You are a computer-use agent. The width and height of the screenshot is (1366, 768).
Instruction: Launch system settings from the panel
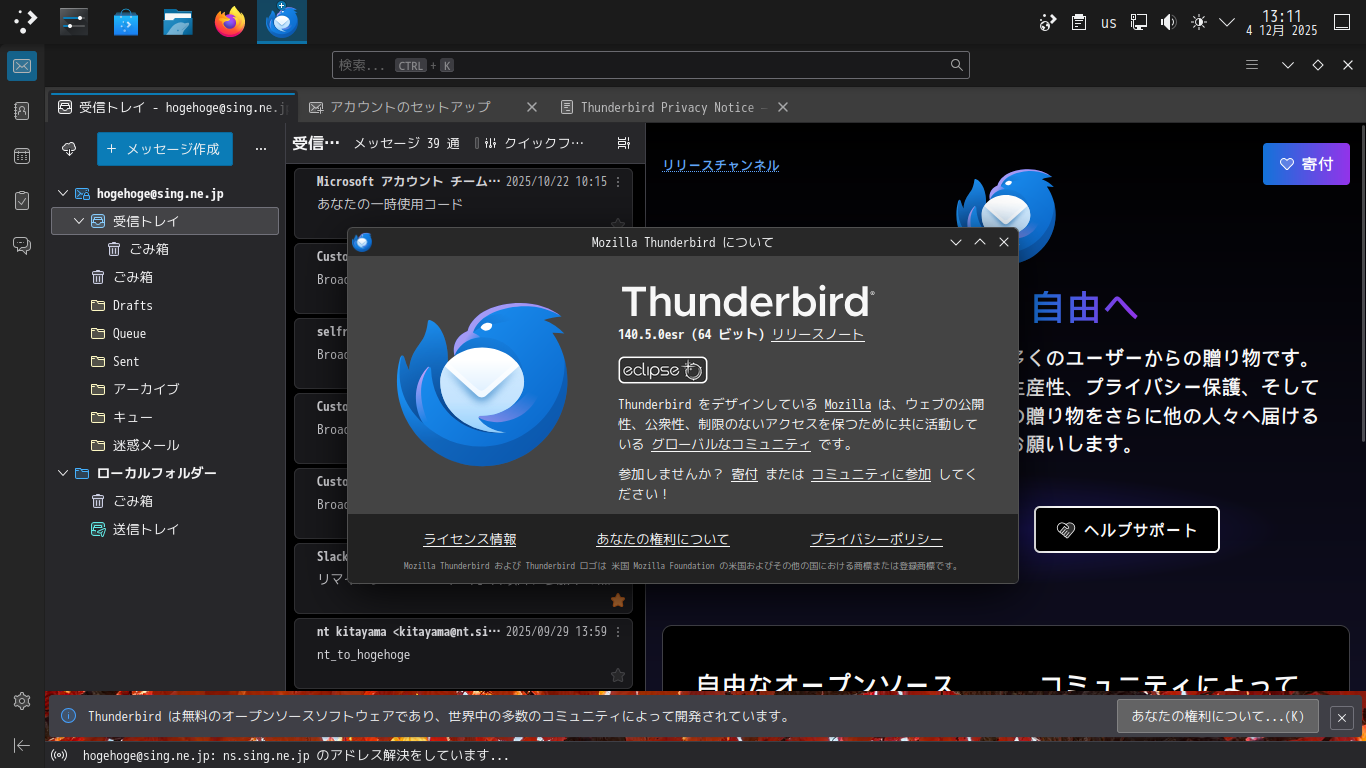(x=74, y=22)
